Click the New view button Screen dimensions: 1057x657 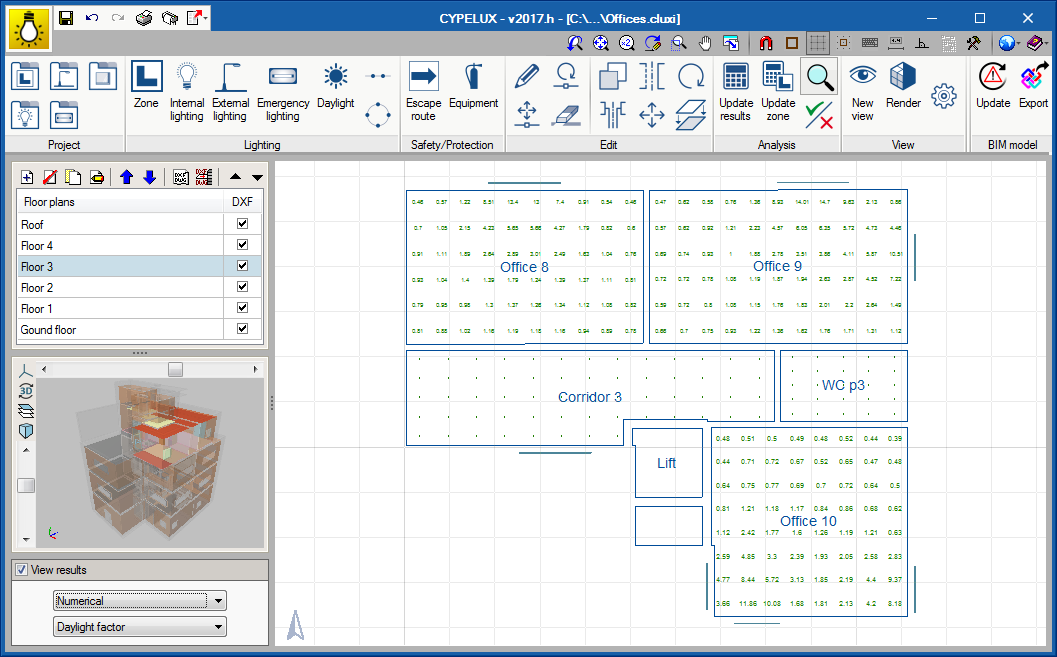[862, 86]
